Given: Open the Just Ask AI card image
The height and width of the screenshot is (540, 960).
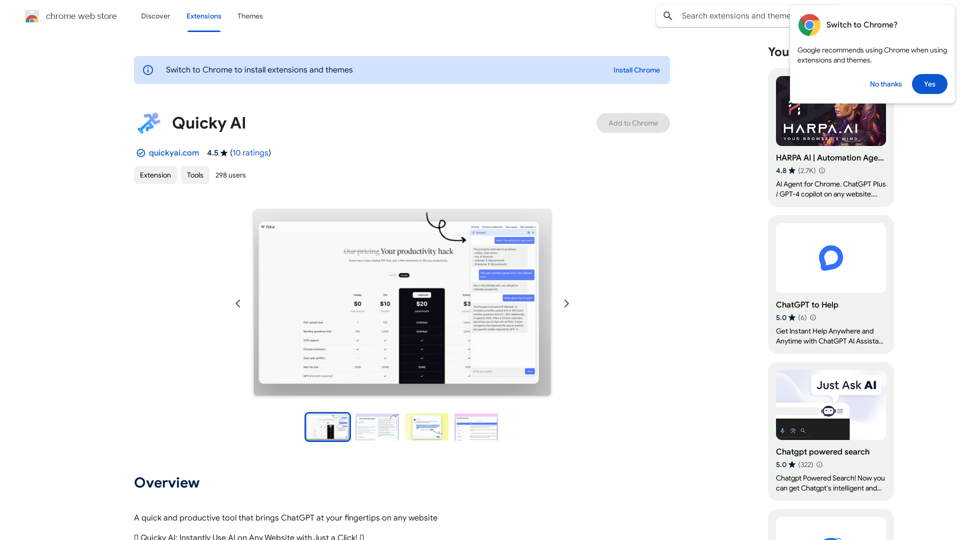Looking at the screenshot, I should click(831, 405).
